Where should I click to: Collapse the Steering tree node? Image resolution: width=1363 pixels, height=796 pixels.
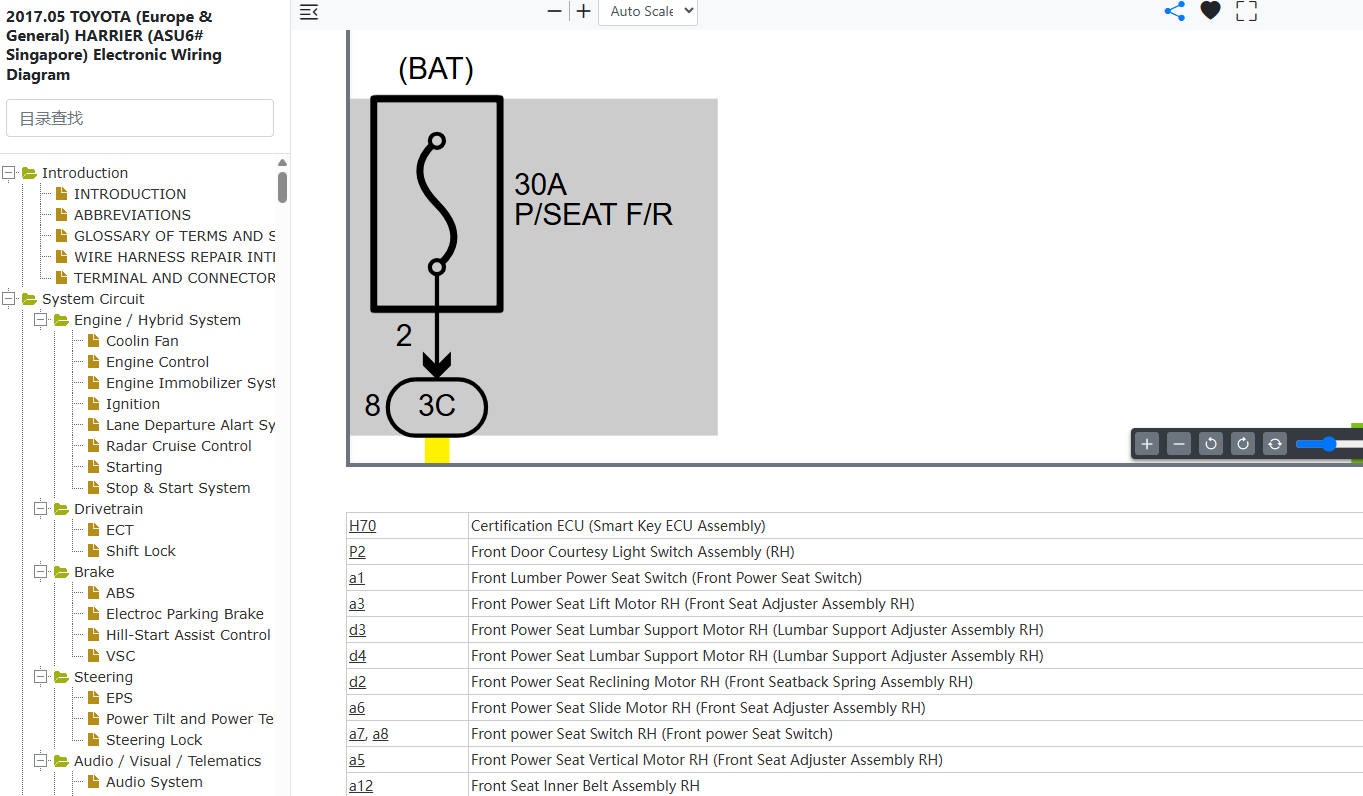click(x=41, y=677)
